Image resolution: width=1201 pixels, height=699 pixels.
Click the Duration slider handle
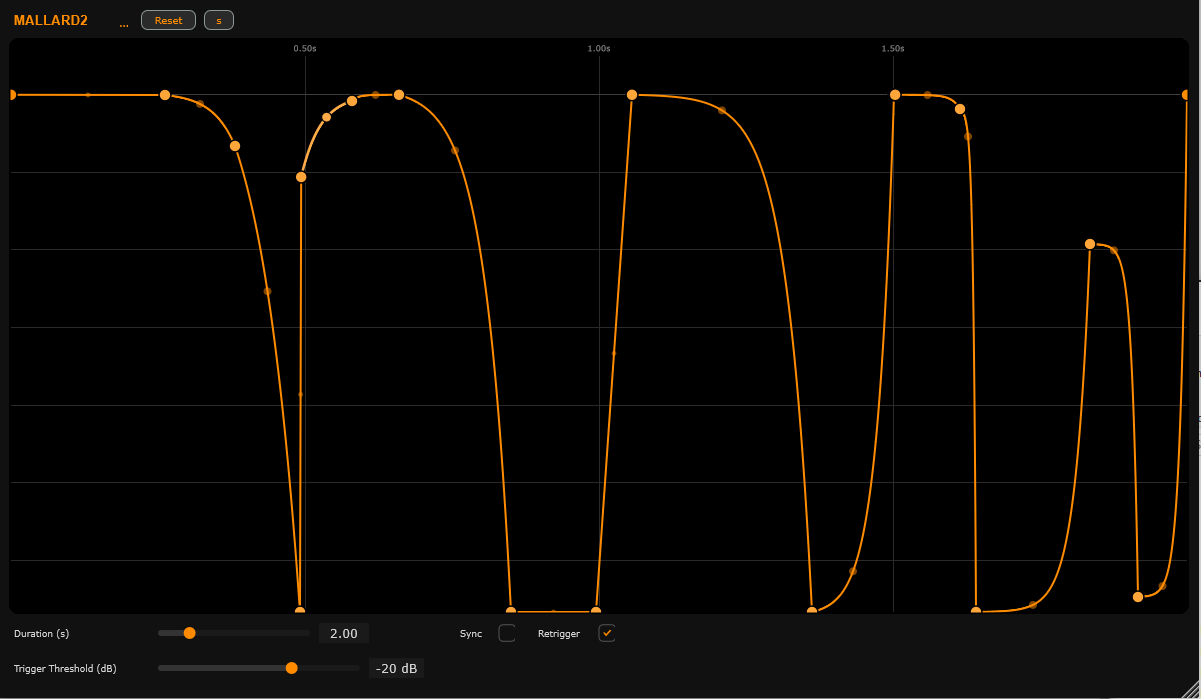pyautogui.click(x=189, y=633)
